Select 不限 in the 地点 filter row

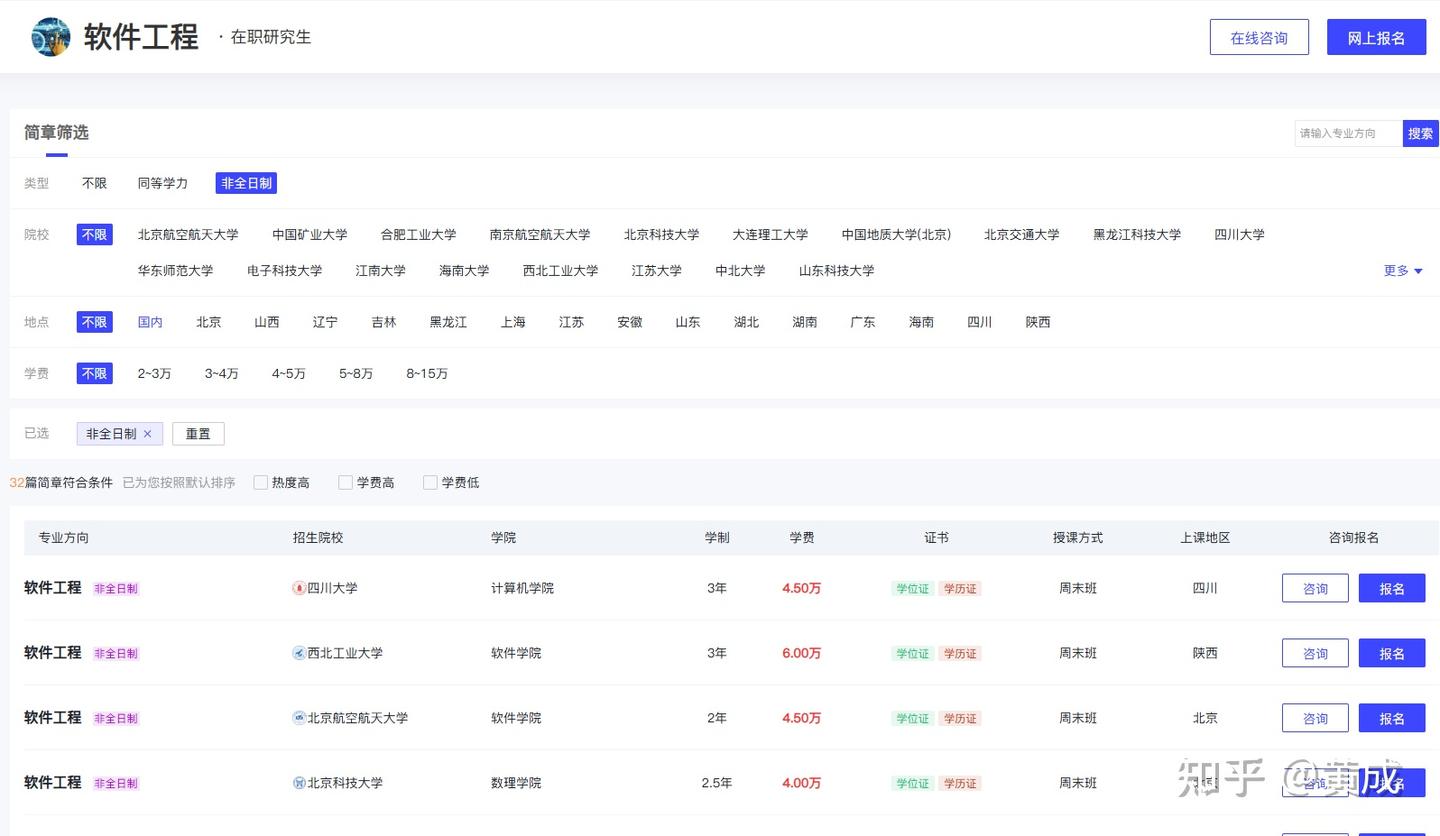pos(94,322)
